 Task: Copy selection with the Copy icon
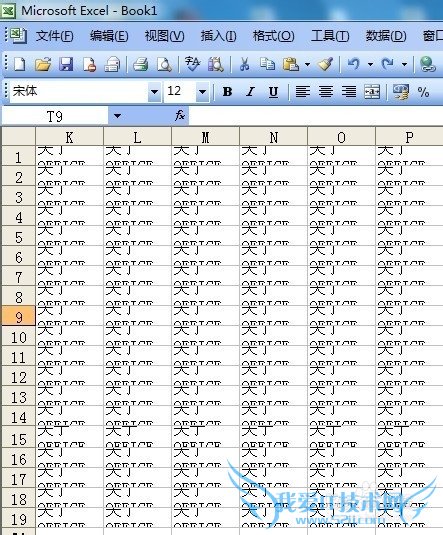[267, 64]
